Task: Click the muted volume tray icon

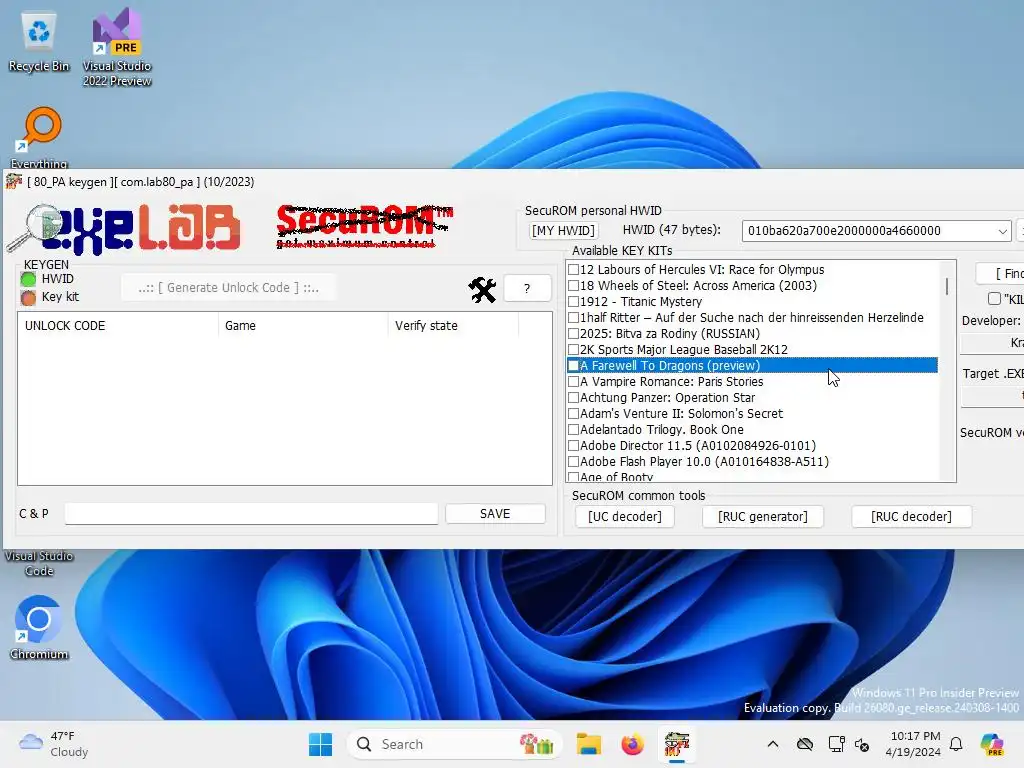Action: point(862,744)
